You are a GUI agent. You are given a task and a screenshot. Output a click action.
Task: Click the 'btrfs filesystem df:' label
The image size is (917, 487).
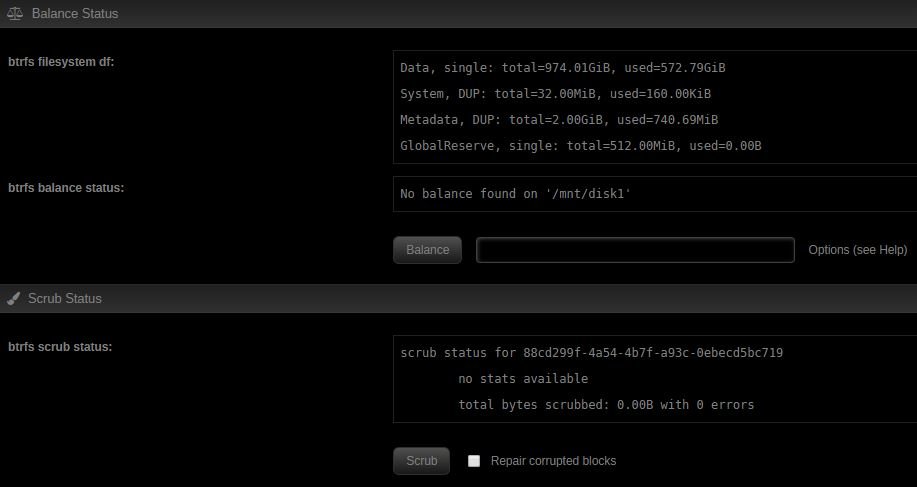(61, 62)
